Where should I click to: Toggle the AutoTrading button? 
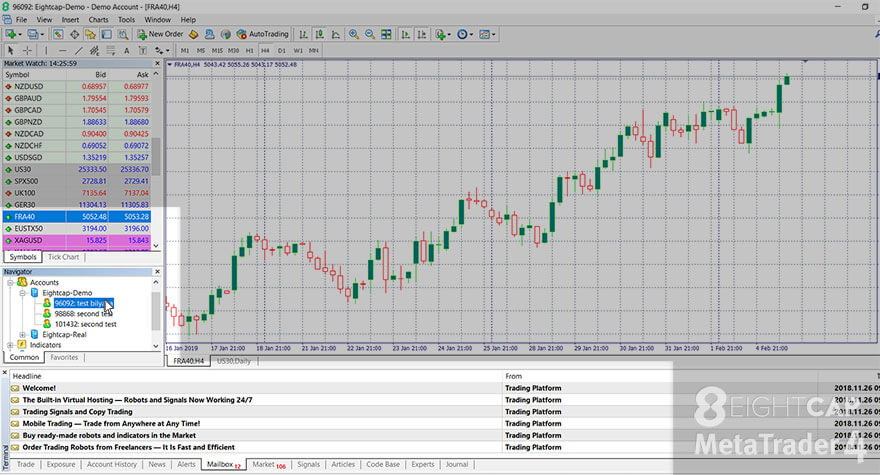coord(262,34)
